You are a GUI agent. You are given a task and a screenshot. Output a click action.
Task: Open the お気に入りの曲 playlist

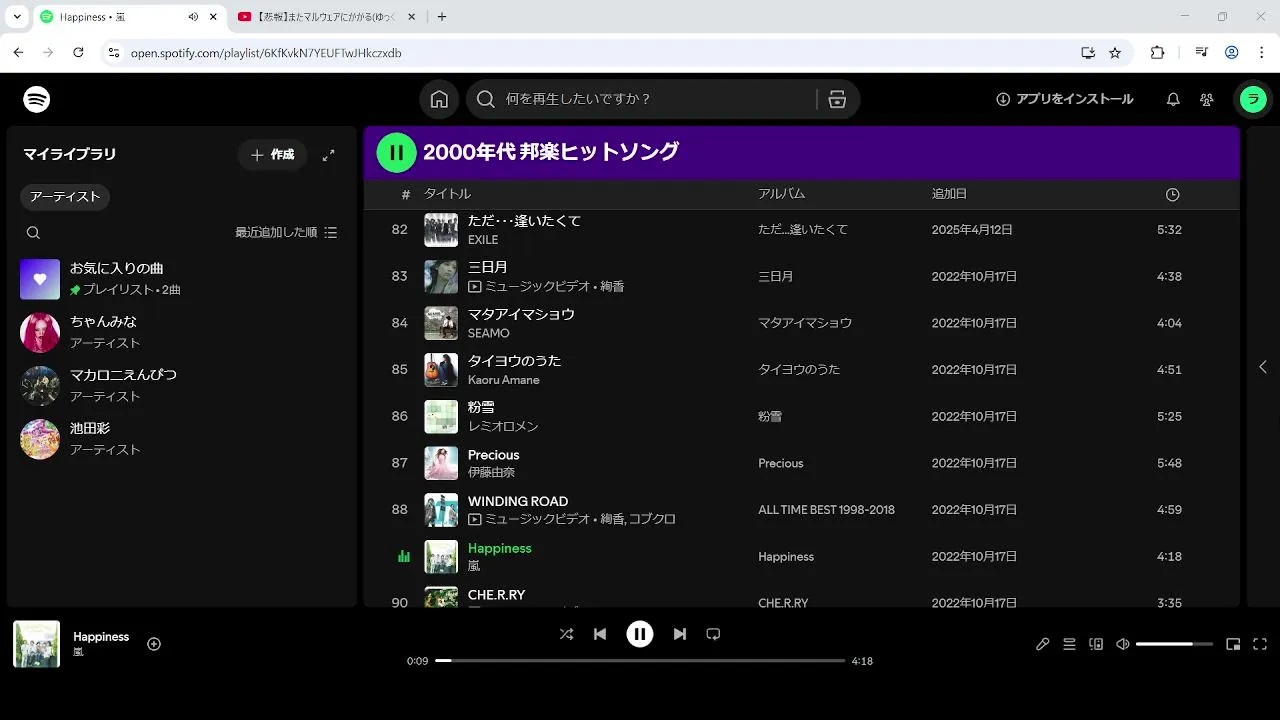(x=182, y=279)
